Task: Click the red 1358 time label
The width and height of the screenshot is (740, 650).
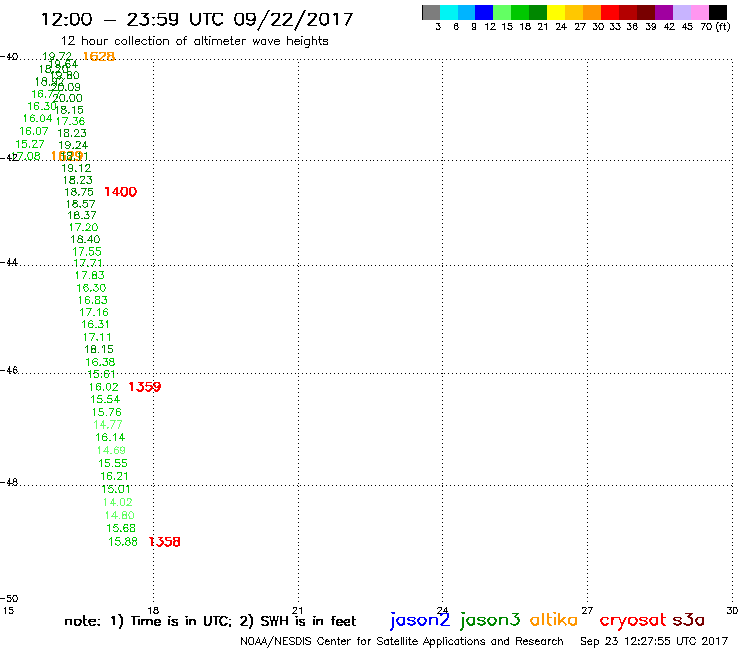Action: 164,542
